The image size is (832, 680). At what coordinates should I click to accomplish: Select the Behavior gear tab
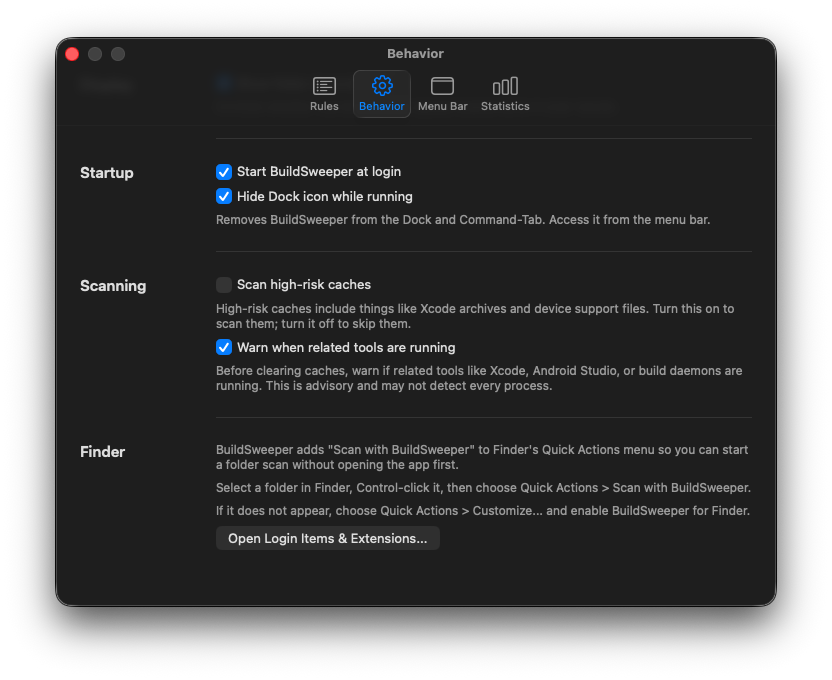click(x=382, y=94)
